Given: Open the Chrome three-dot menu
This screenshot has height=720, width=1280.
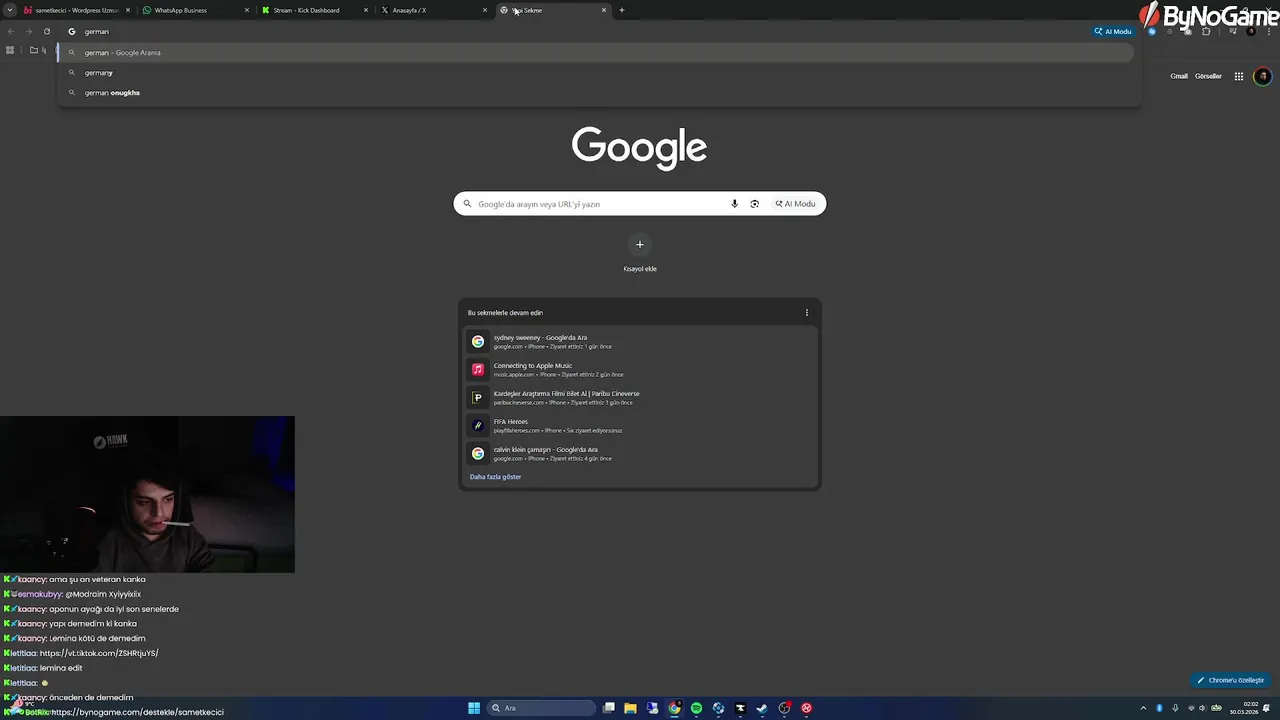Looking at the screenshot, I should pos(1268,32).
